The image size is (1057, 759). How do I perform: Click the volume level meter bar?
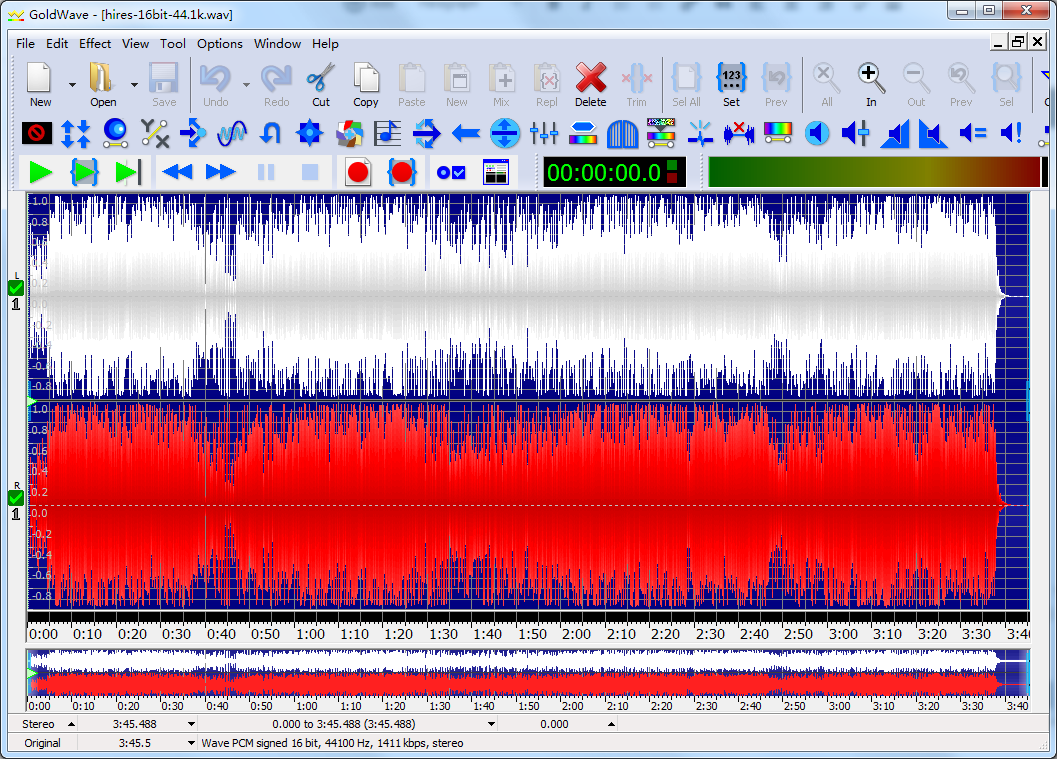click(873, 172)
